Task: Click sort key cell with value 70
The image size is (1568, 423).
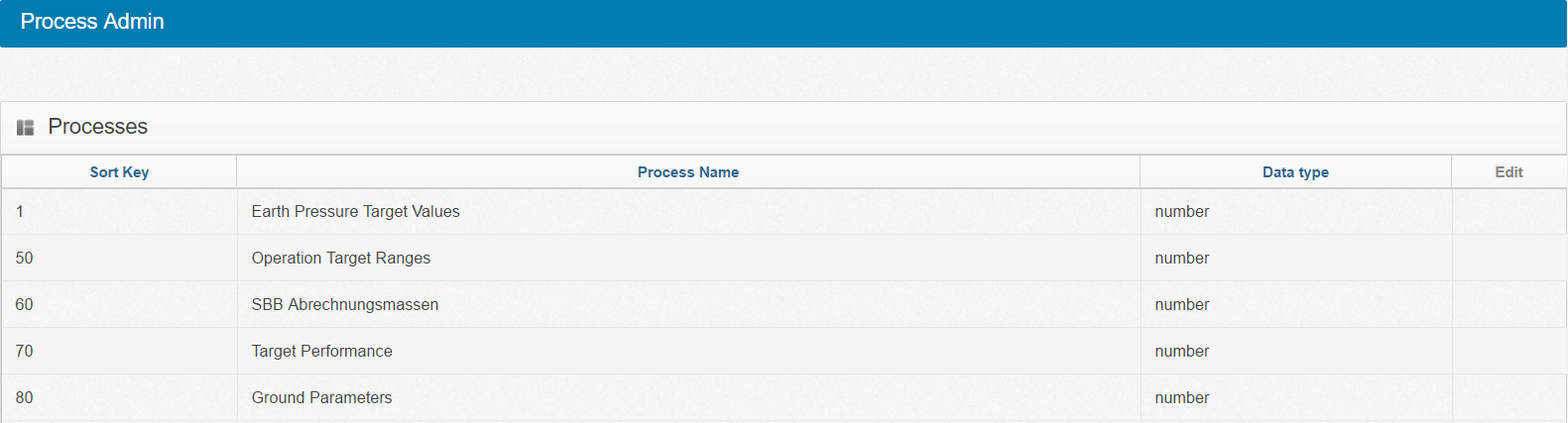Action: click(24, 352)
